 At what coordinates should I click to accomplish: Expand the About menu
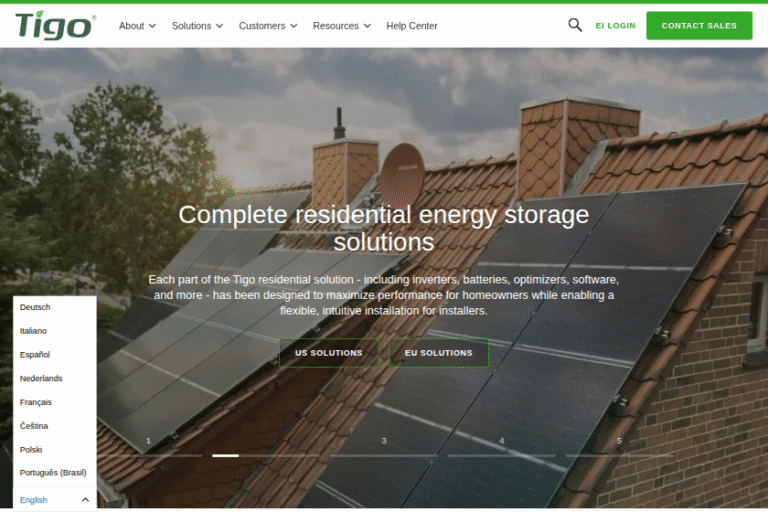pos(137,26)
